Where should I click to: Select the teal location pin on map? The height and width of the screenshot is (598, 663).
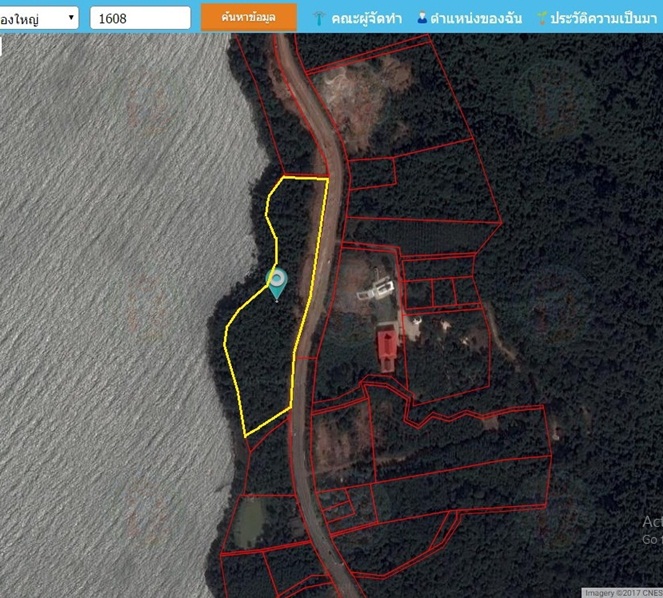(x=277, y=284)
